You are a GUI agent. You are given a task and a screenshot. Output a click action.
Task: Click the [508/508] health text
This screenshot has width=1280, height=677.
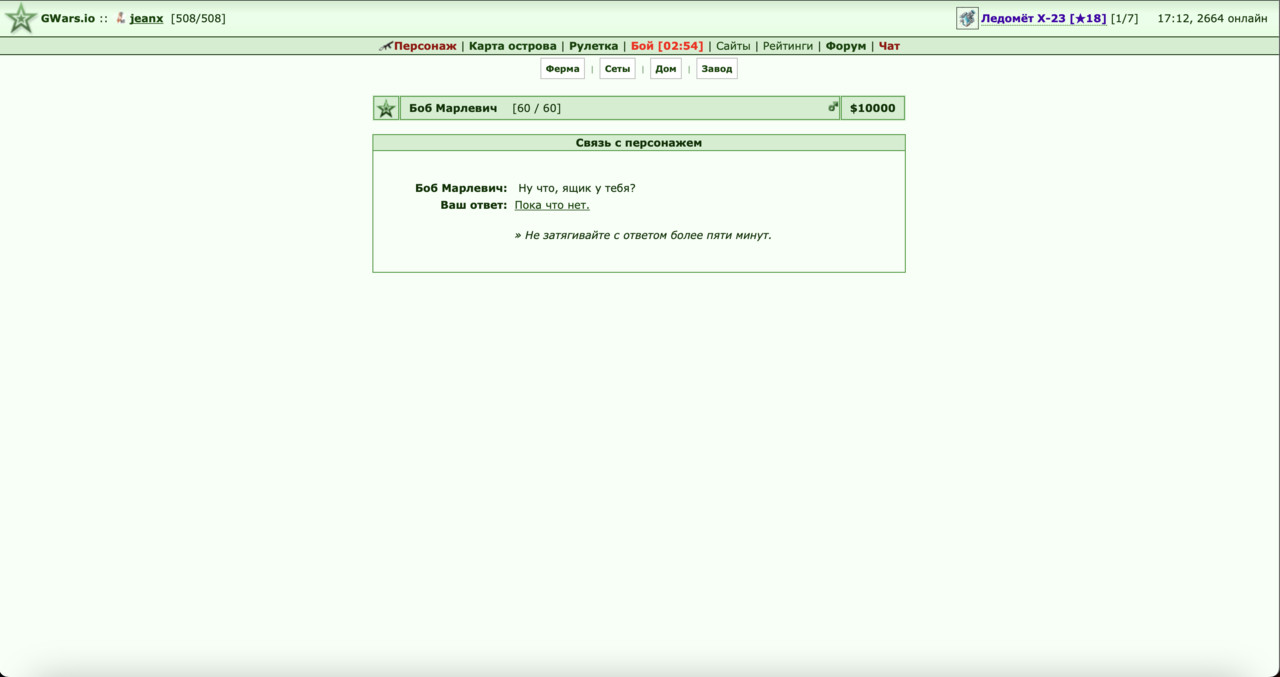198,18
